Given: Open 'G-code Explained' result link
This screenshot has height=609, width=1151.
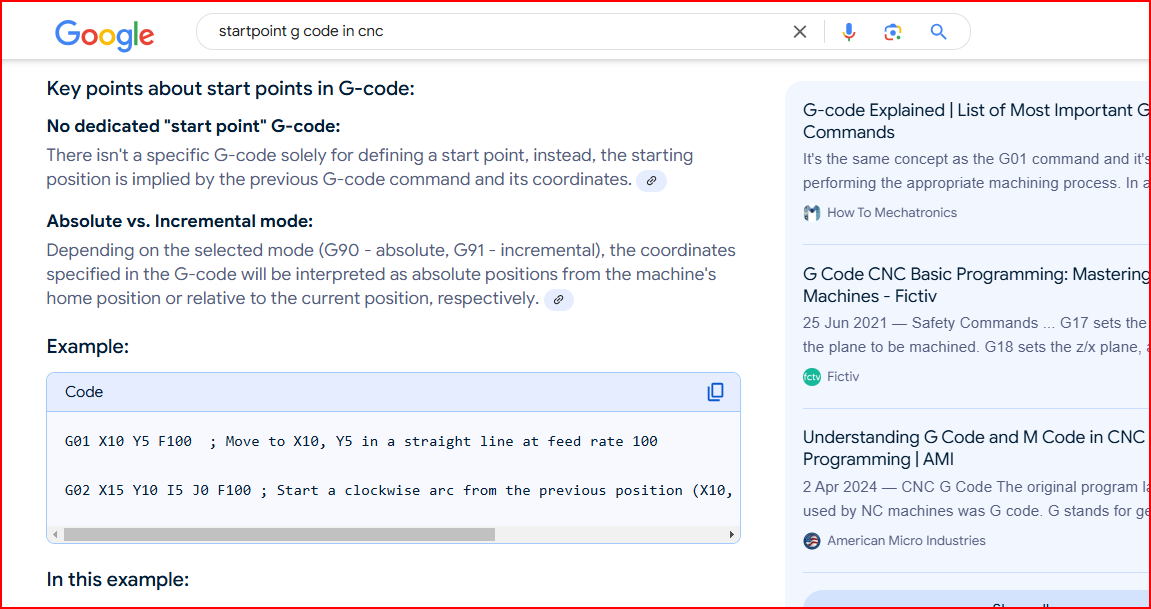Looking at the screenshot, I should (976, 121).
